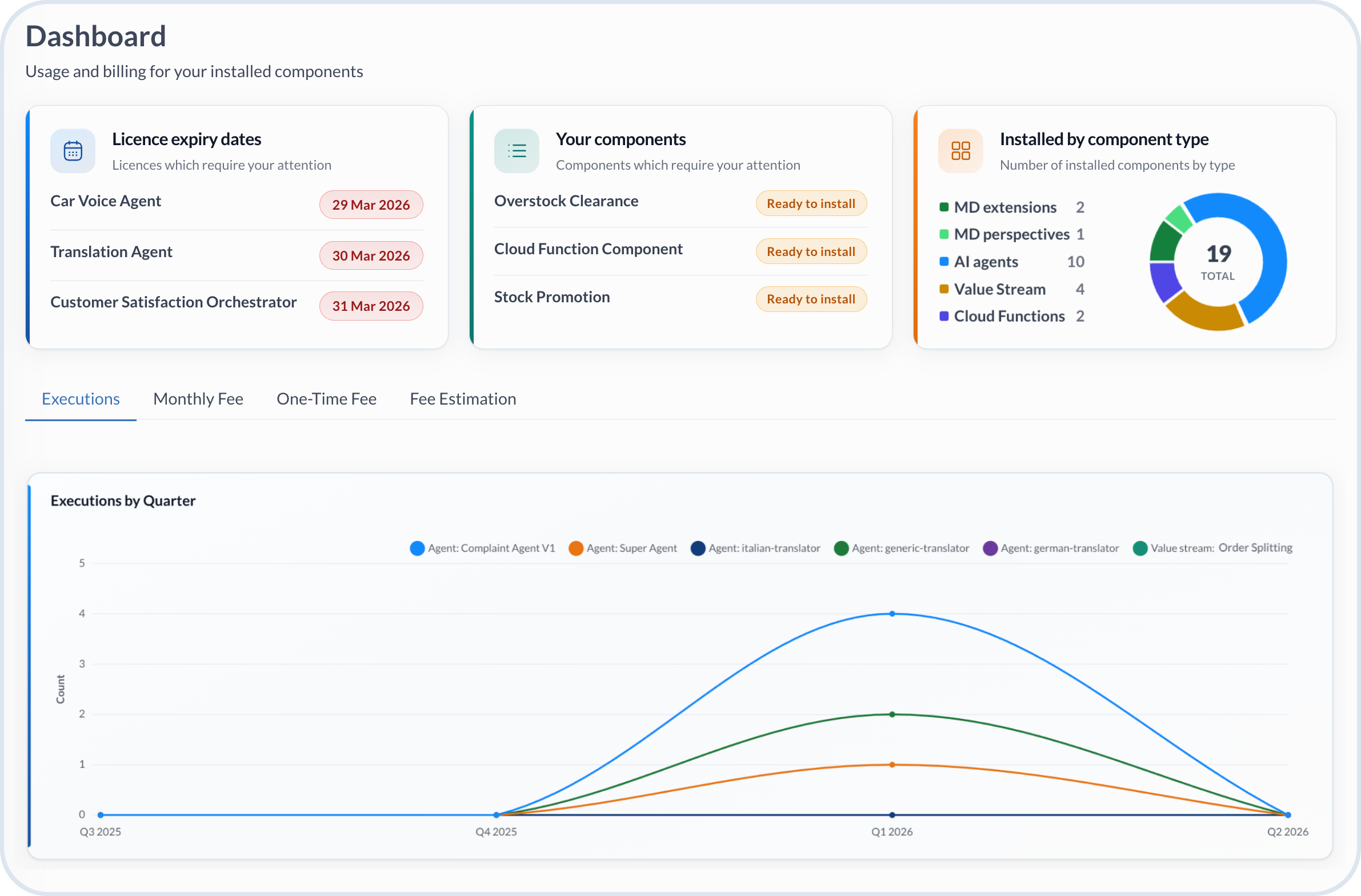Click the Cloud Functions legend swatch
This screenshot has width=1361, height=896.
click(x=944, y=316)
